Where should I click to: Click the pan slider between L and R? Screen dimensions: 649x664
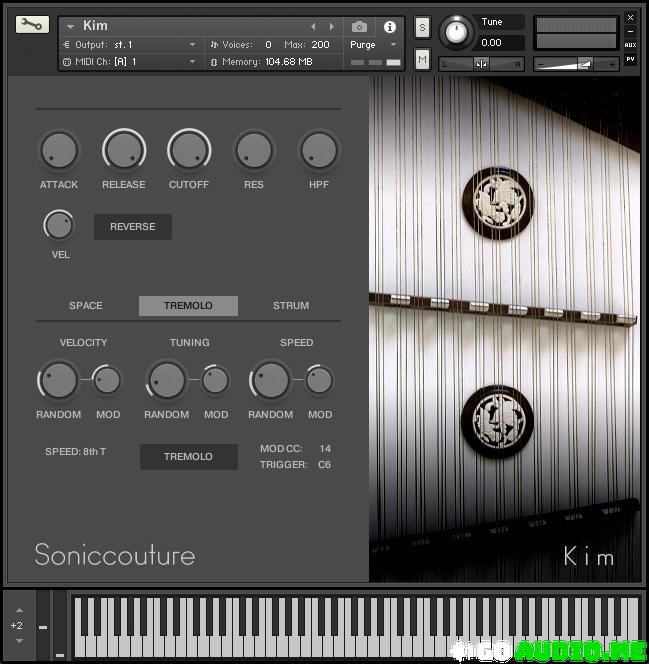[x=482, y=64]
